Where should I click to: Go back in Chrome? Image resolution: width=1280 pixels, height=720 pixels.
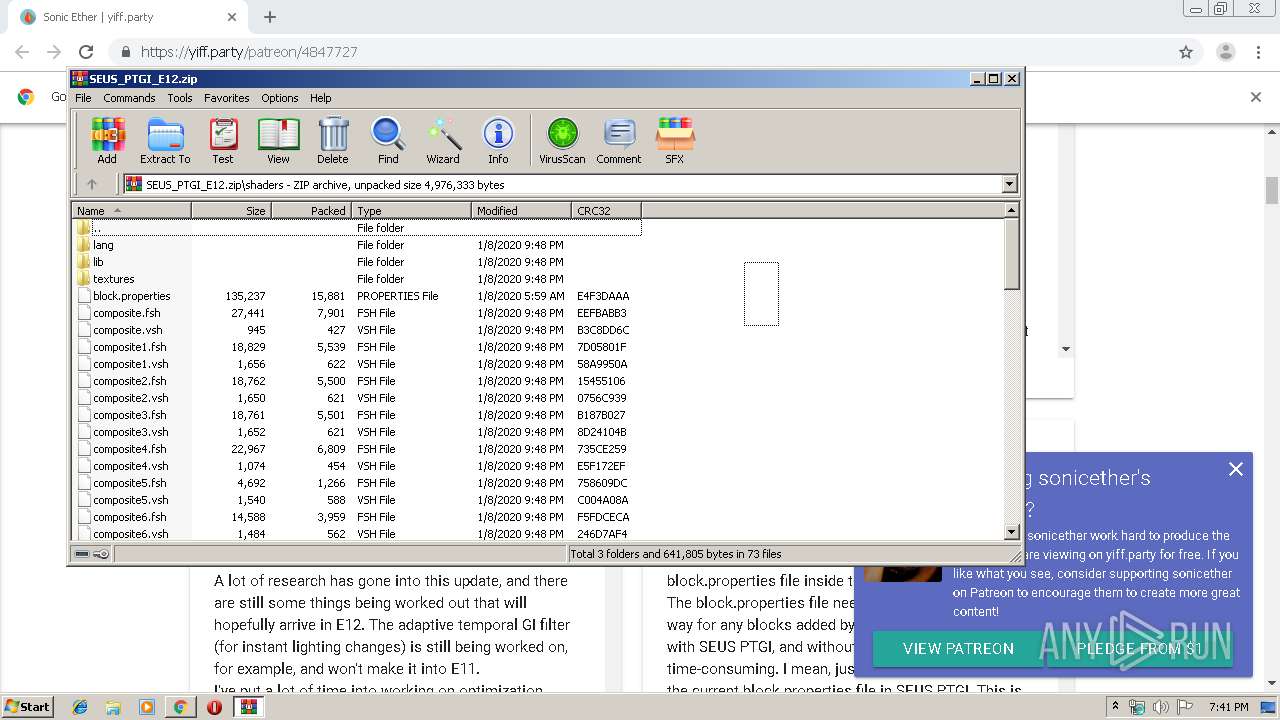coord(22,52)
